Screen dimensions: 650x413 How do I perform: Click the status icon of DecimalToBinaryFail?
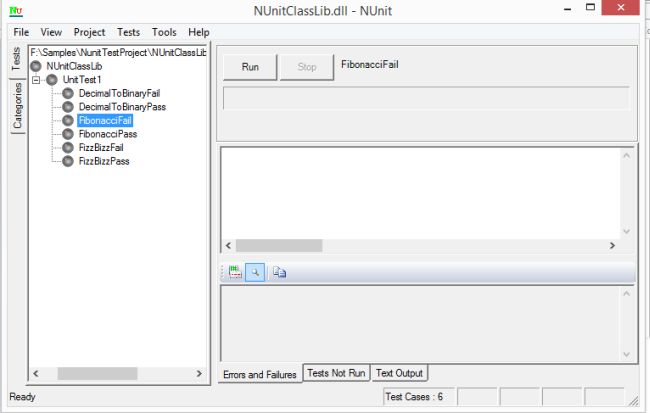68,93
